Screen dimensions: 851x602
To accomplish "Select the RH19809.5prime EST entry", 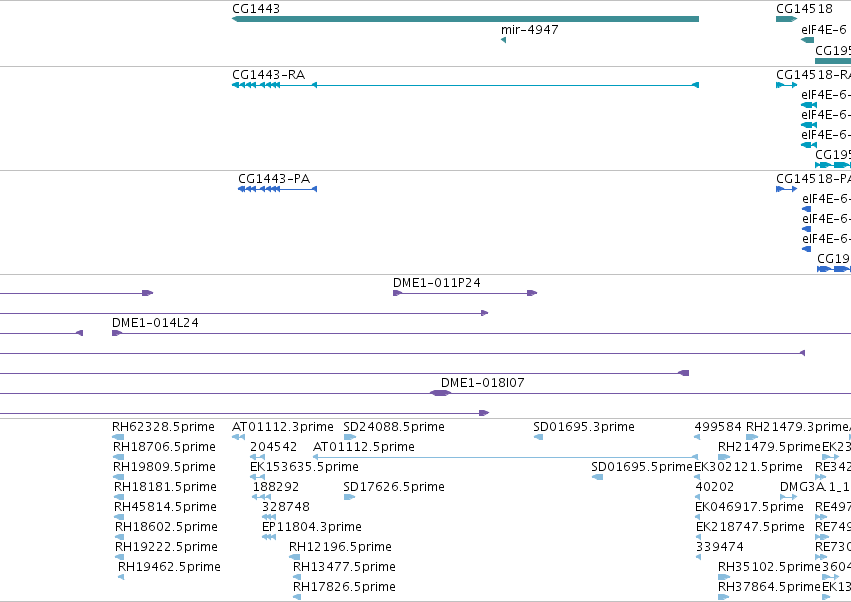I will pyautogui.click(x=164, y=467).
